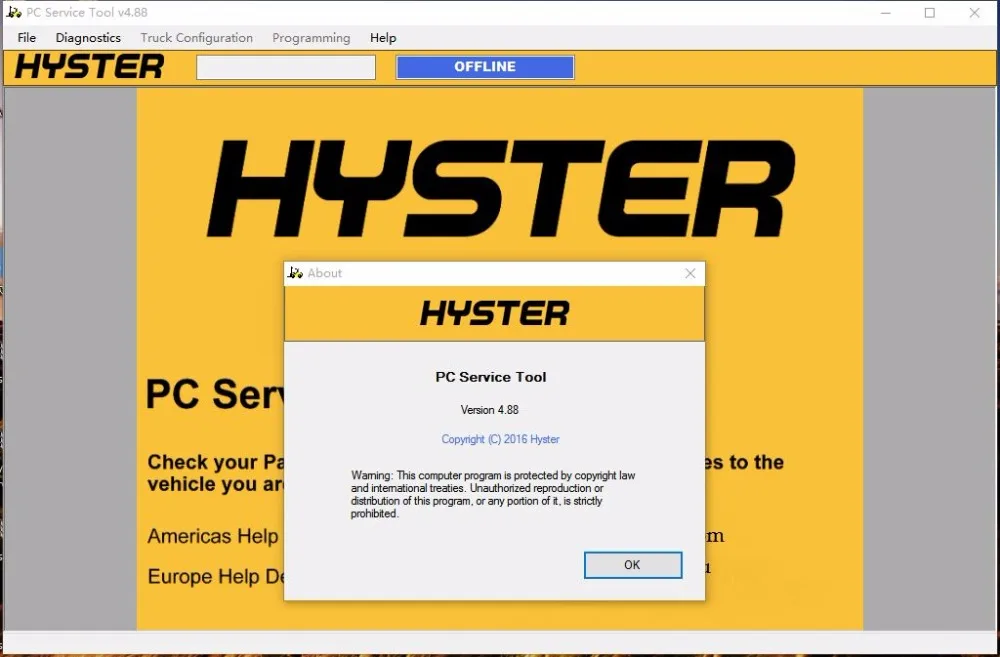Click the empty field beside the Hyster logo
This screenshot has height=657, width=1000.
tap(286, 68)
